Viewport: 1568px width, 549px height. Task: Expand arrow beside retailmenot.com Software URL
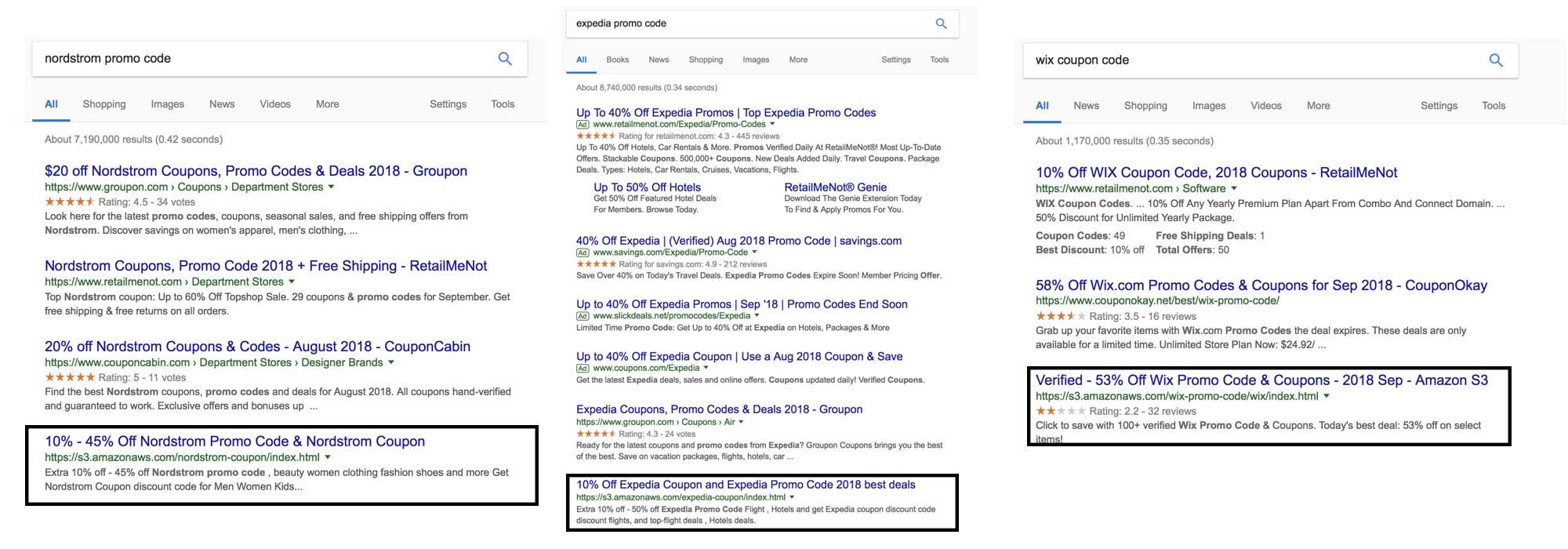click(x=1234, y=188)
